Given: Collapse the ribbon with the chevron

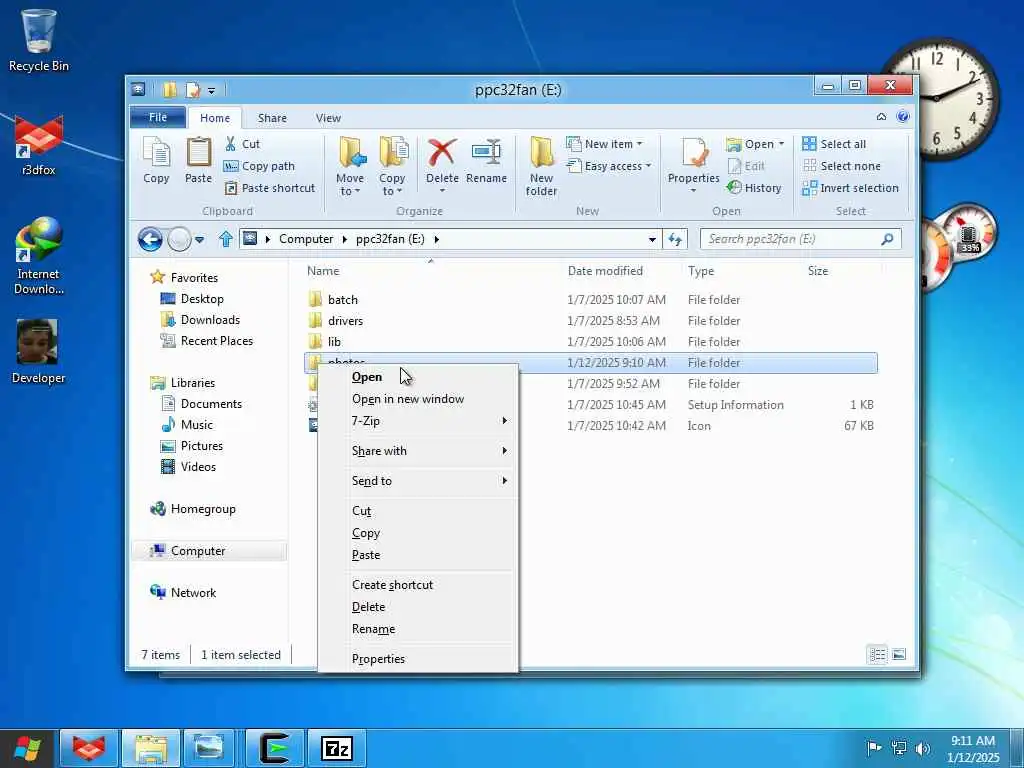Looking at the screenshot, I should 881,116.
